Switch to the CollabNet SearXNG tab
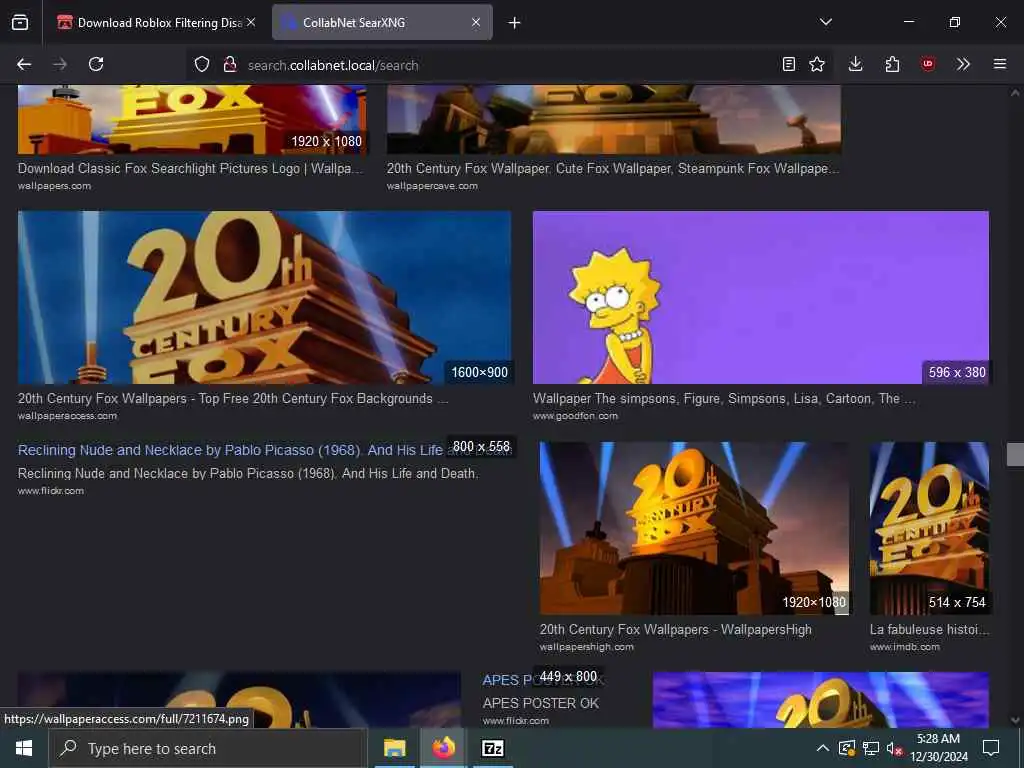Screen dimensions: 1024x768 (382, 22)
